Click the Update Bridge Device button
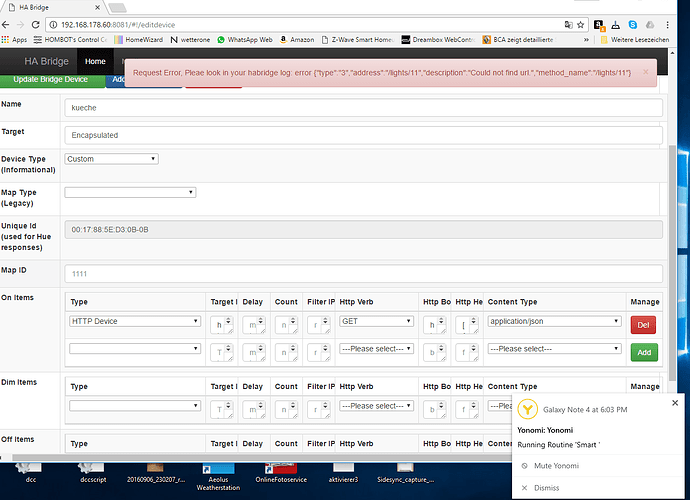 [x=51, y=80]
